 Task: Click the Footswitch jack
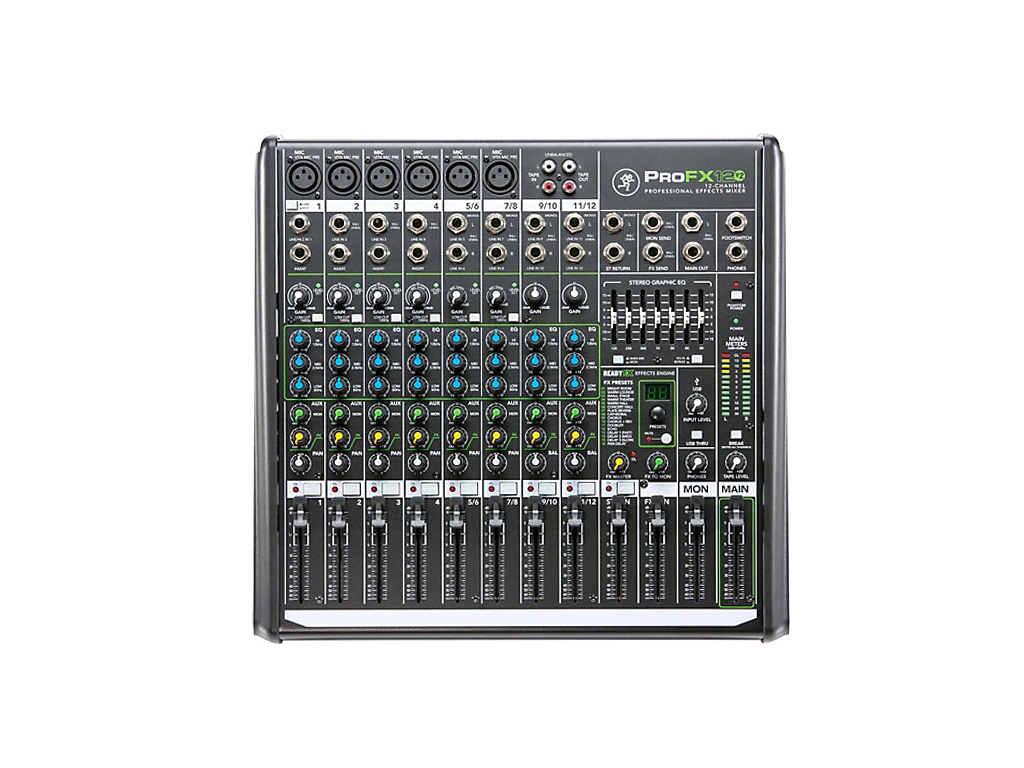(735, 223)
